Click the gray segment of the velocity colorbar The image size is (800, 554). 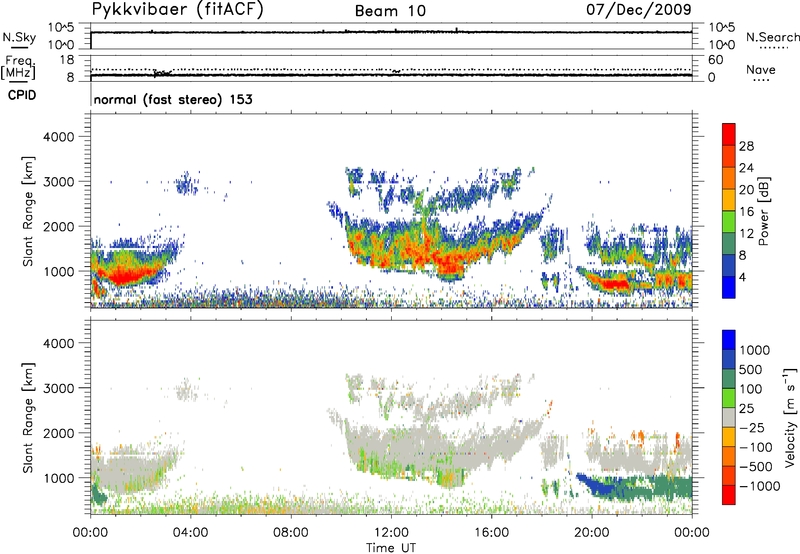point(729,417)
